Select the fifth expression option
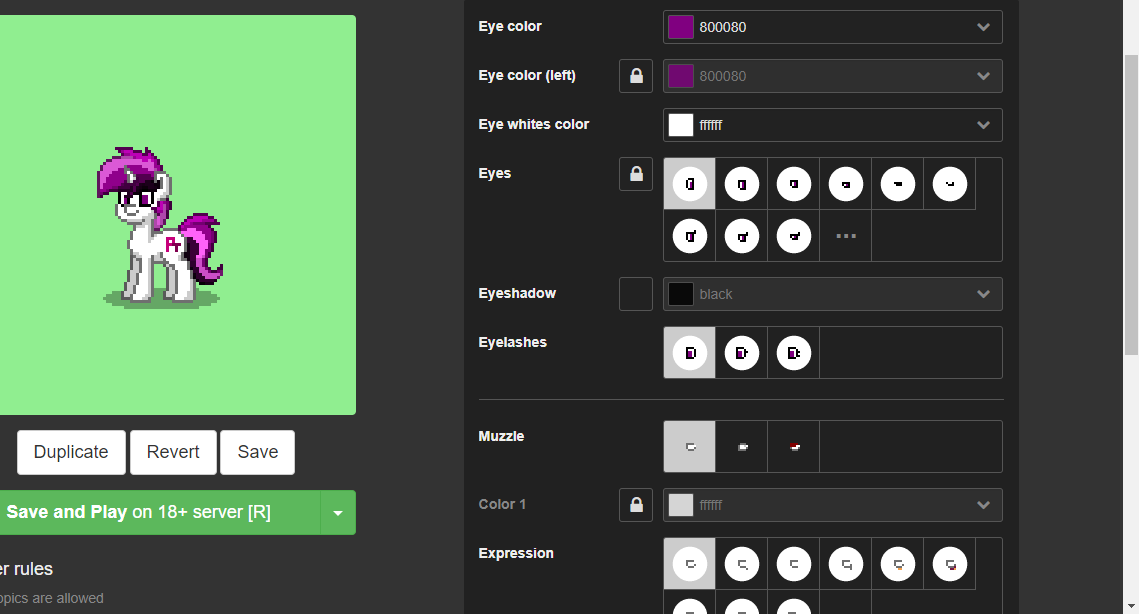 coord(899,564)
